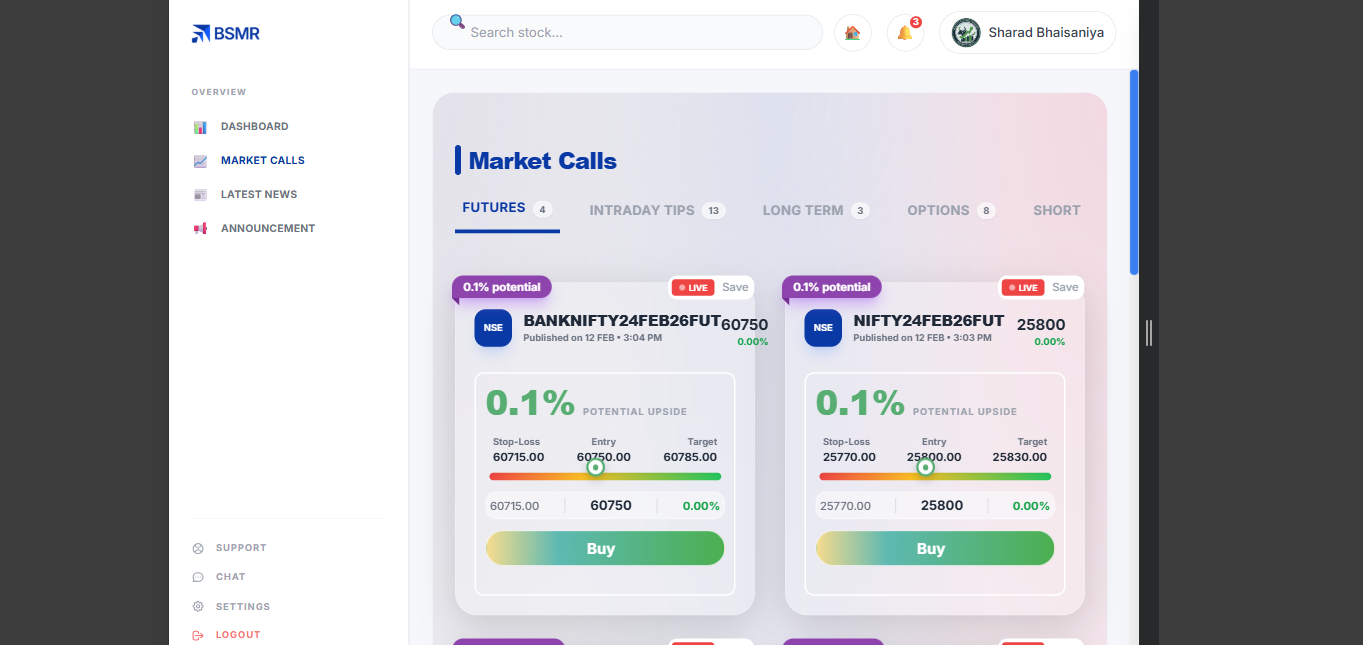The height and width of the screenshot is (645, 1363).
Task: Click the Search stock input field
Action: (640, 33)
